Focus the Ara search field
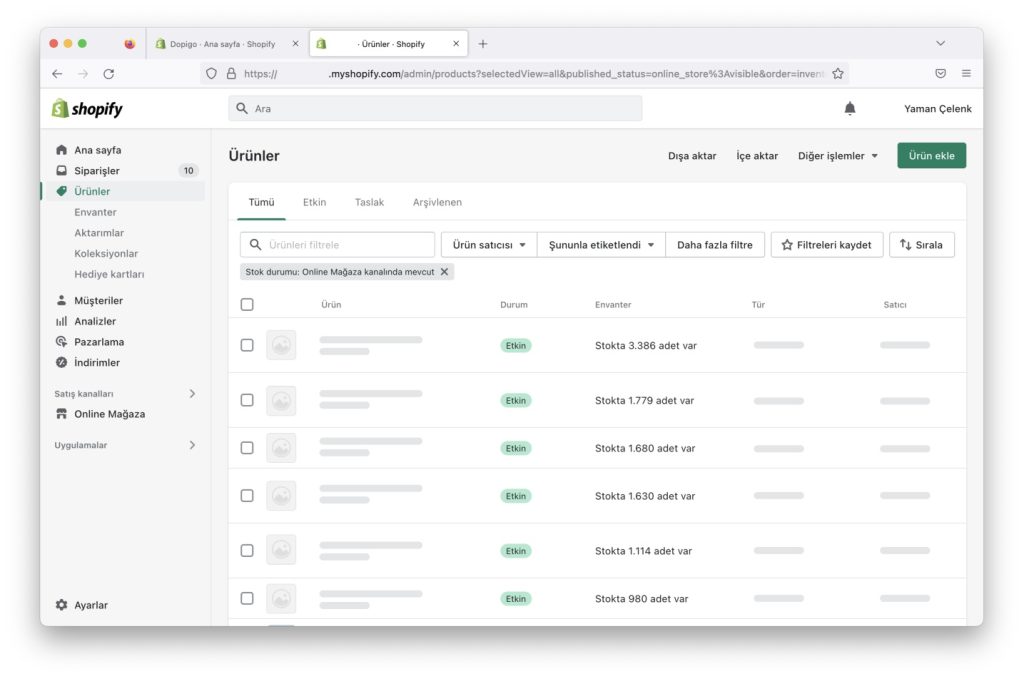The height and width of the screenshot is (679, 1024). (436, 108)
